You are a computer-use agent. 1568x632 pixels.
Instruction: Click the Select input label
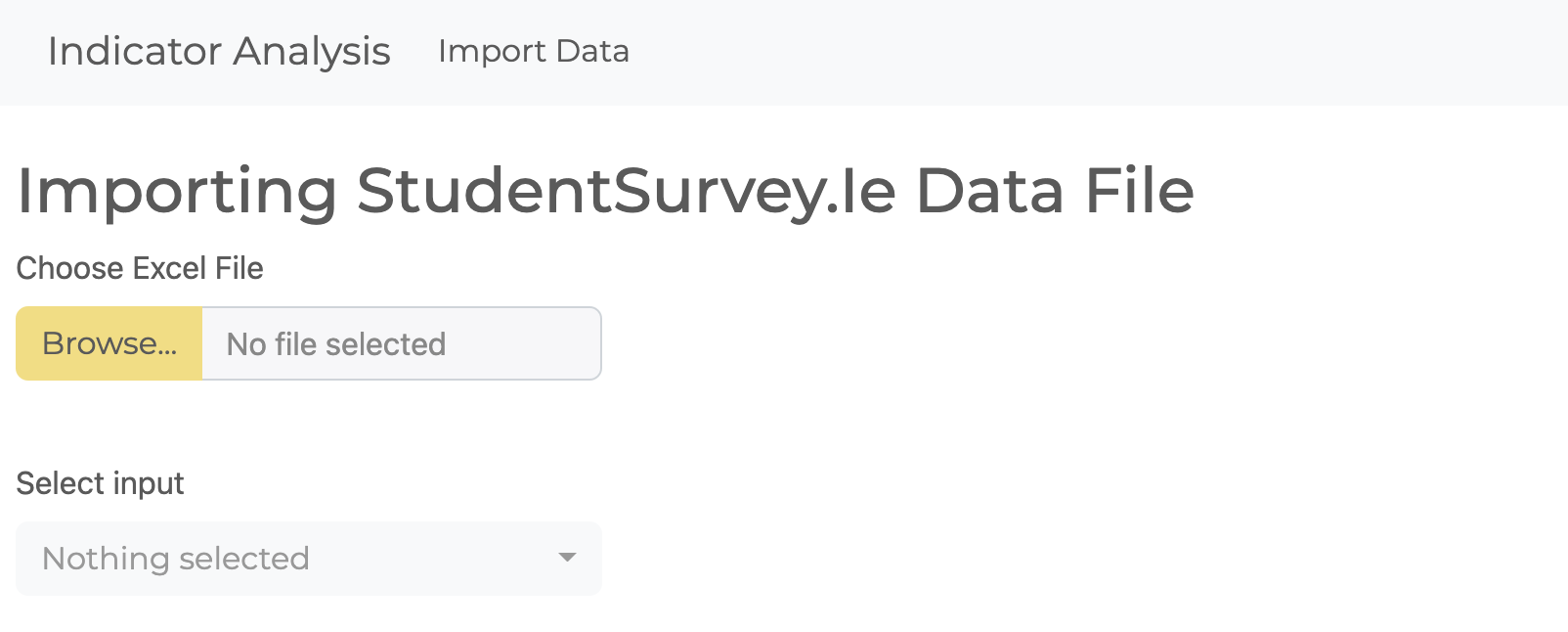coord(99,482)
